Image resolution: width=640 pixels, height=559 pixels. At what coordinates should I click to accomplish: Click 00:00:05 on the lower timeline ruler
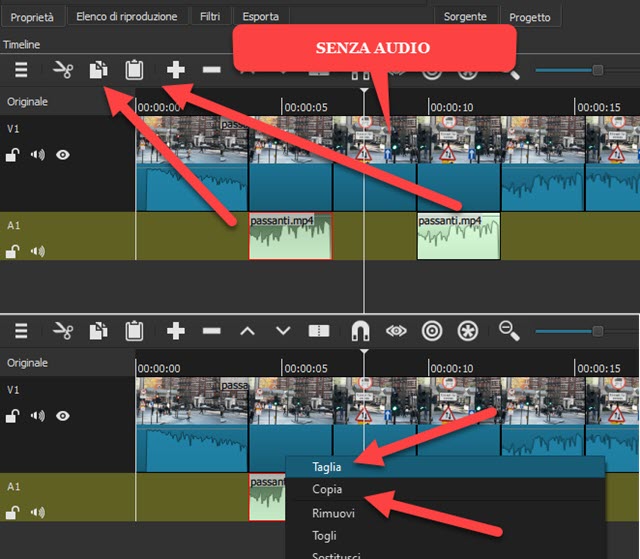[306, 368]
